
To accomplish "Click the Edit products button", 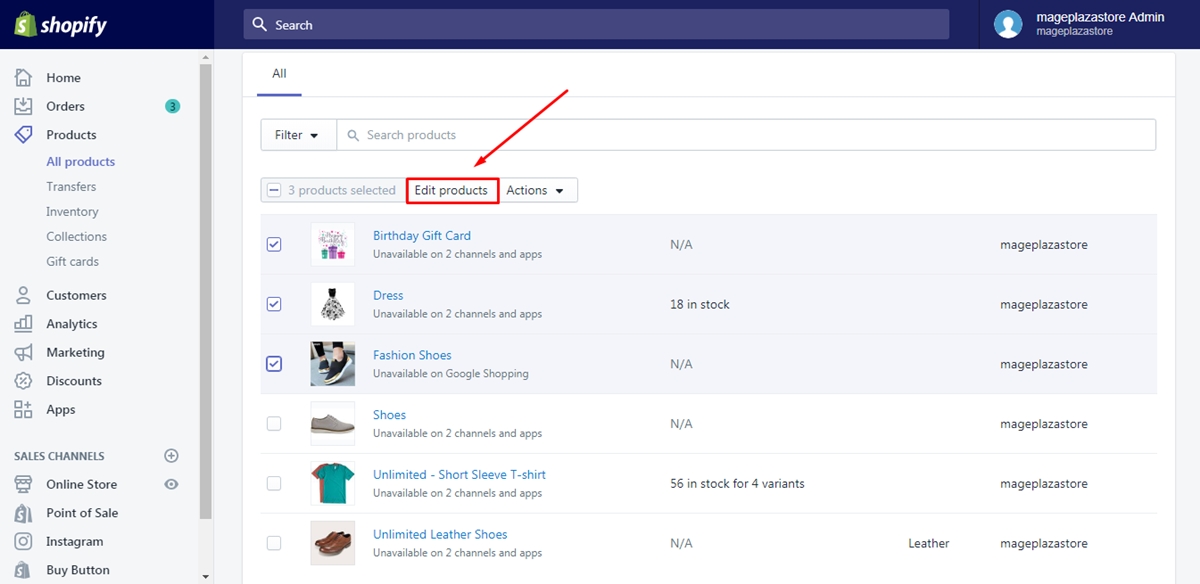I will (452, 190).
